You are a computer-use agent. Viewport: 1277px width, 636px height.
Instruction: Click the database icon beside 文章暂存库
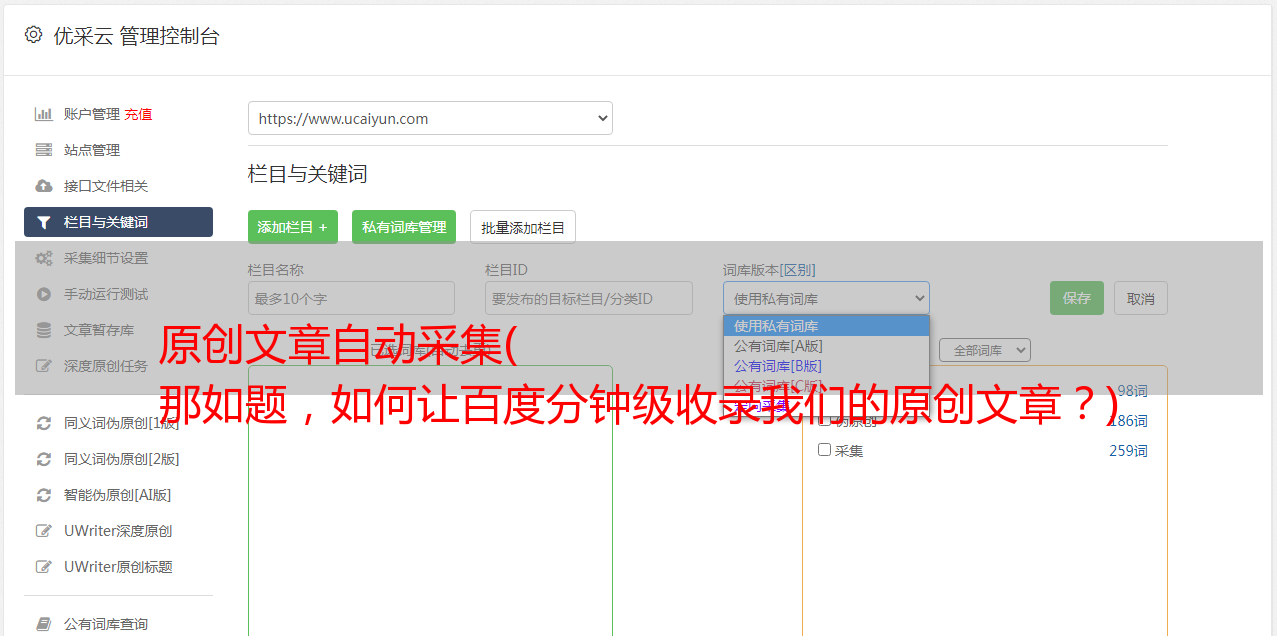pyautogui.click(x=43, y=330)
